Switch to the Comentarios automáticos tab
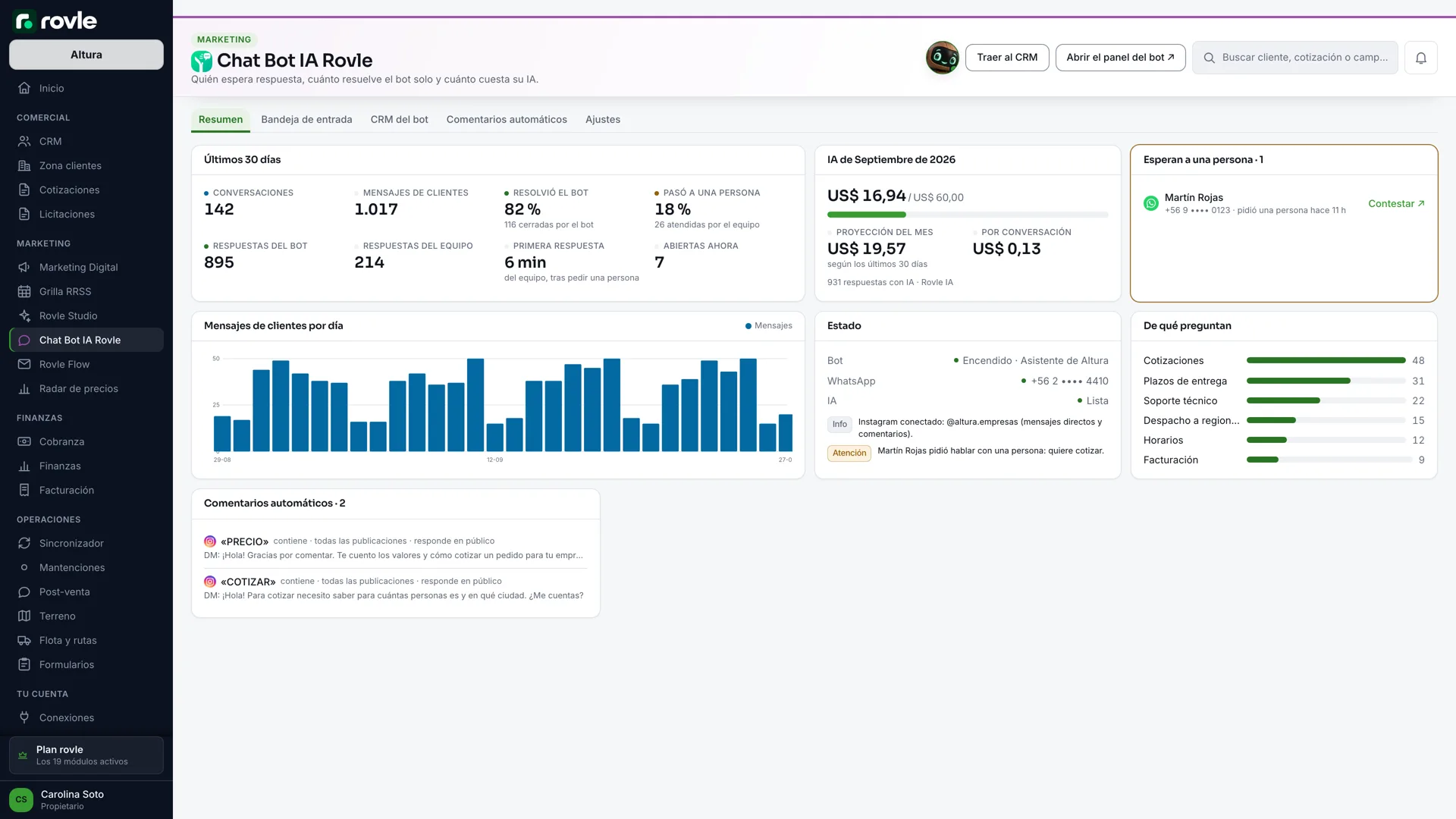The height and width of the screenshot is (819, 1456). pos(507,120)
